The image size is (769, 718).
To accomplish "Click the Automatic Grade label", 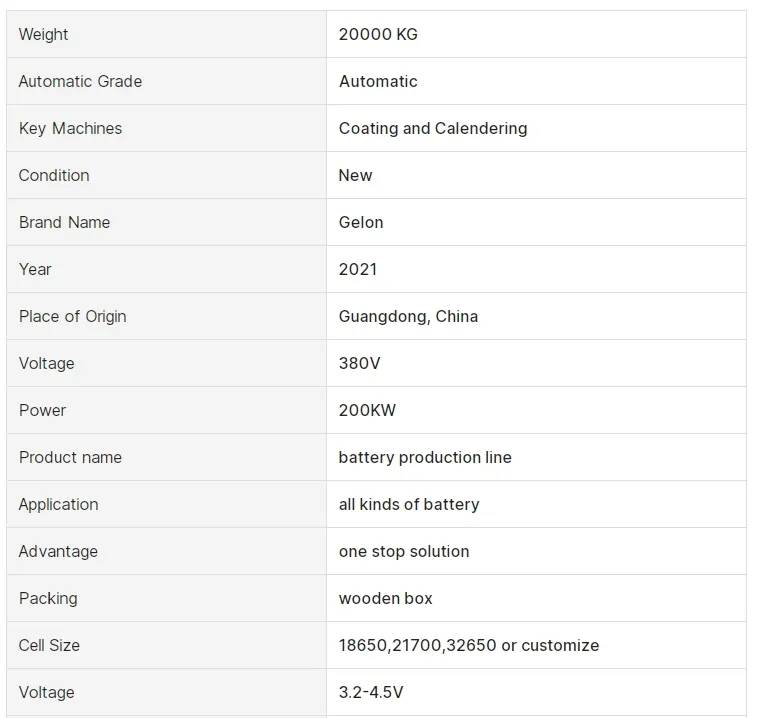I will coord(80,81).
